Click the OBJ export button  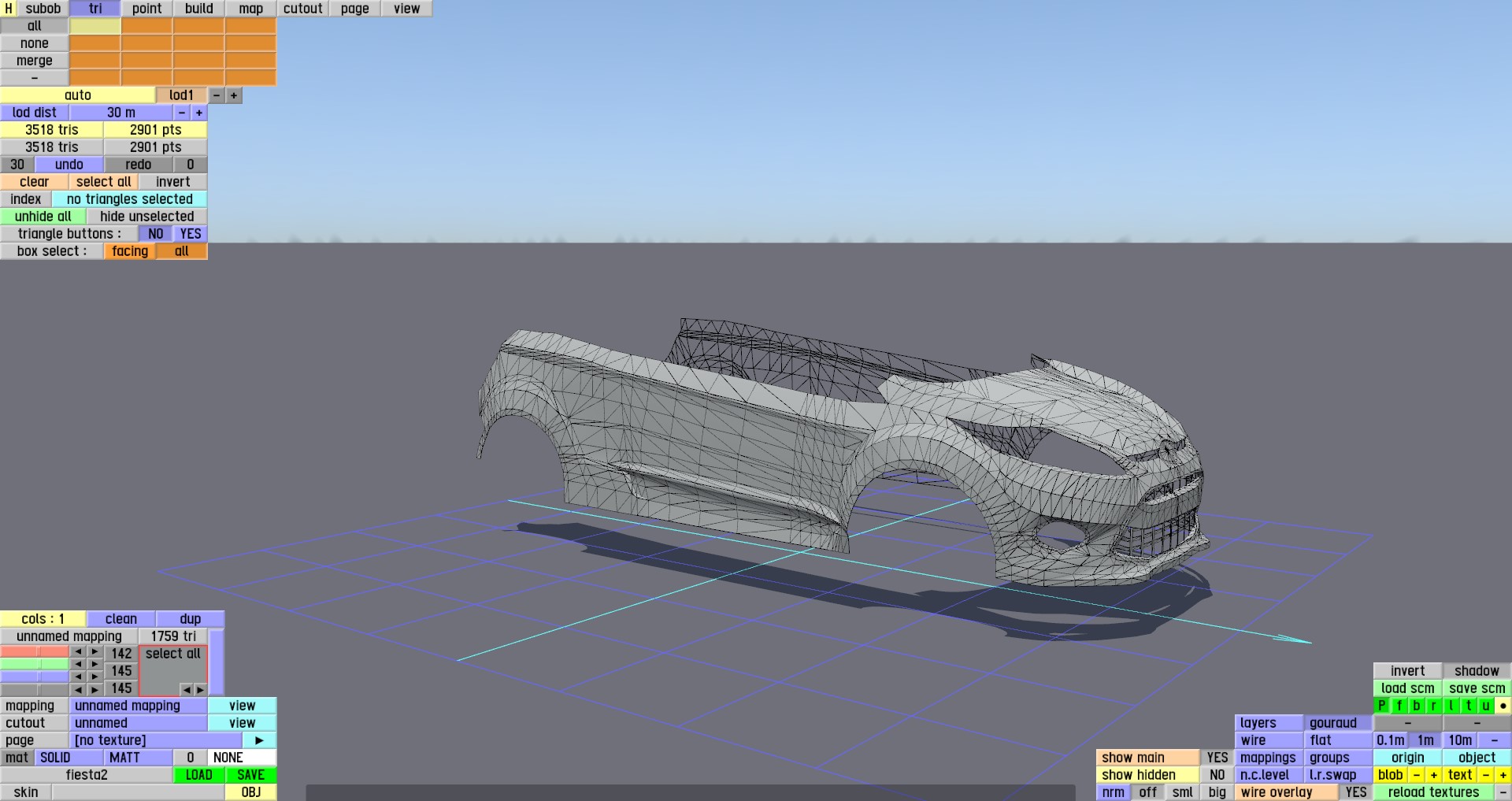click(251, 792)
